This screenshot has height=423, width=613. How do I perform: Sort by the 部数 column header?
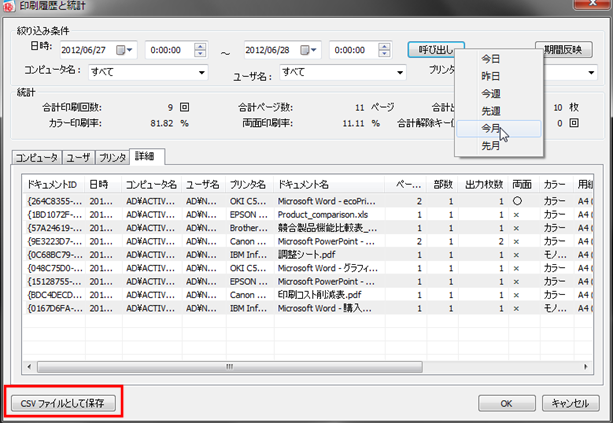point(443,185)
